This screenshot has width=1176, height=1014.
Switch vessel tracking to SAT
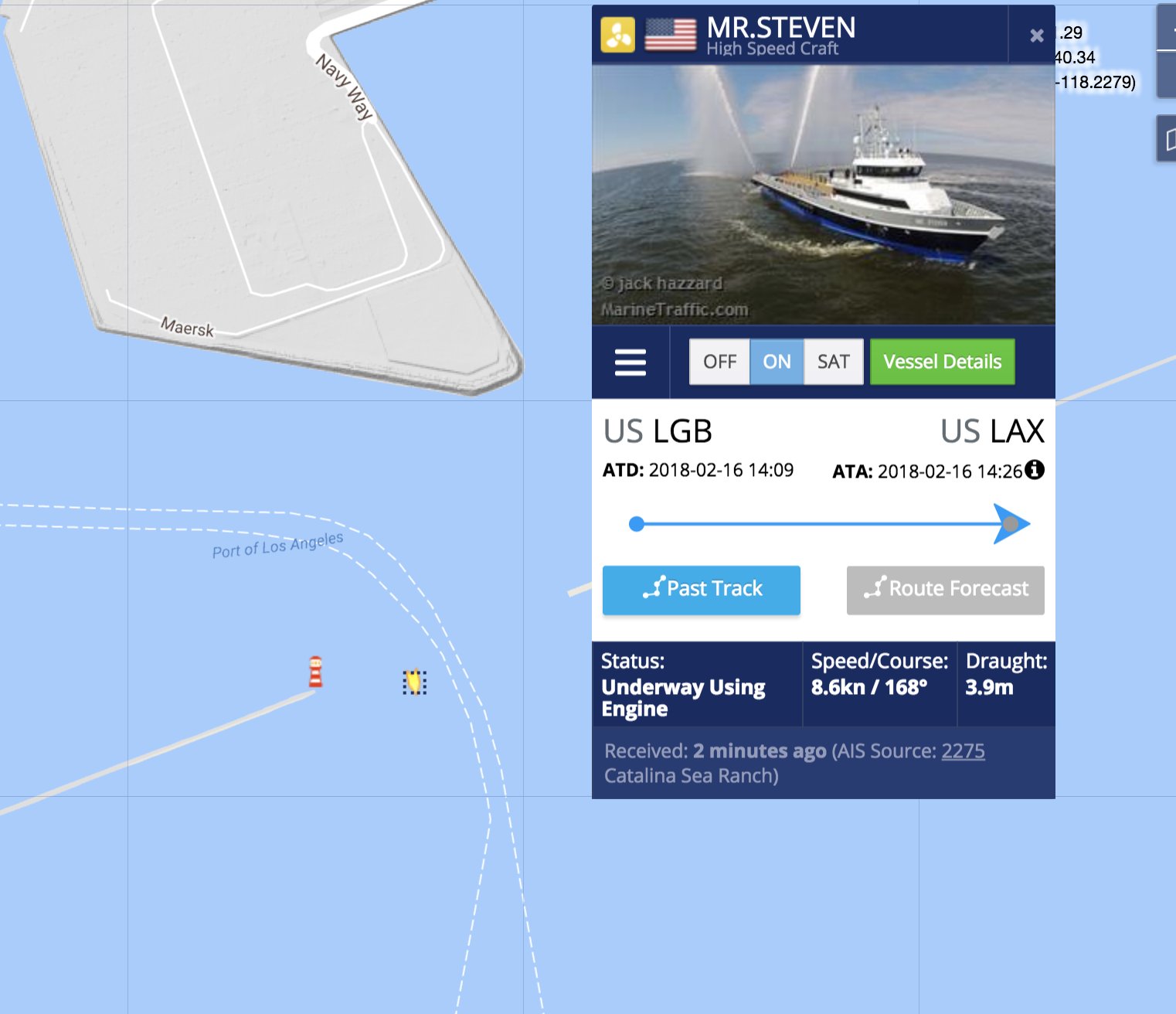click(833, 362)
